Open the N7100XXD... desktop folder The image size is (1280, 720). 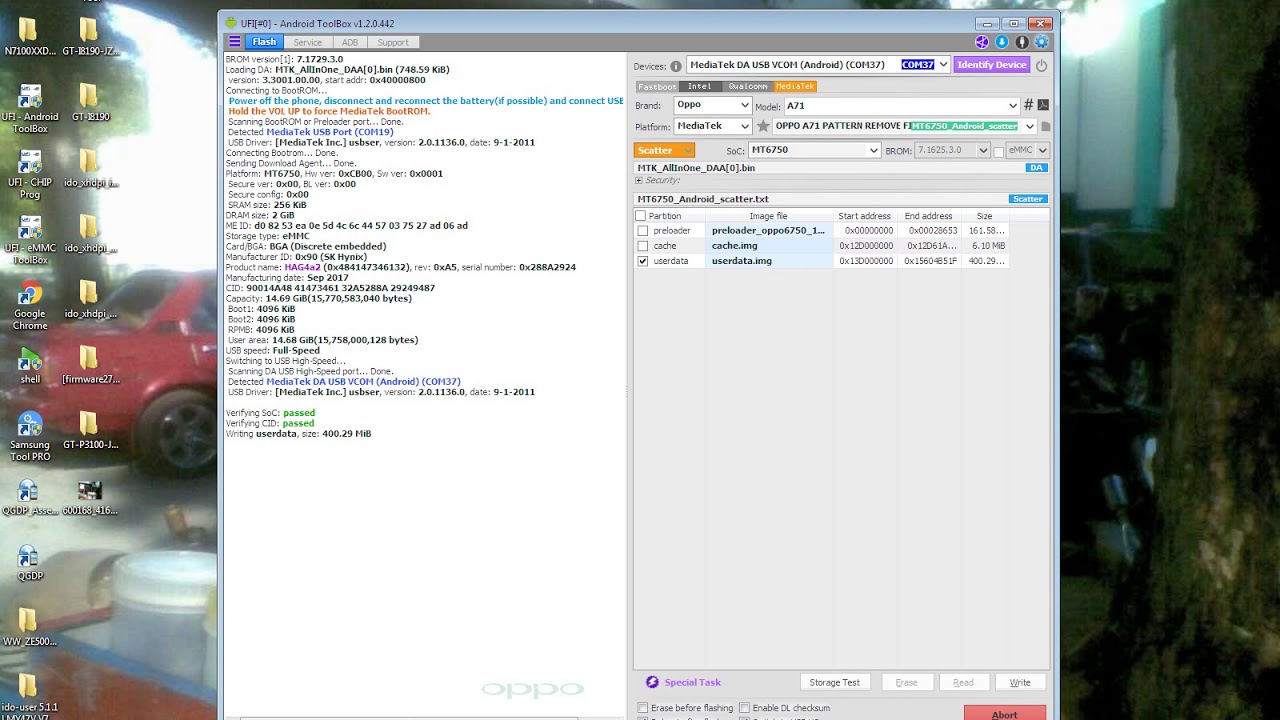30,38
